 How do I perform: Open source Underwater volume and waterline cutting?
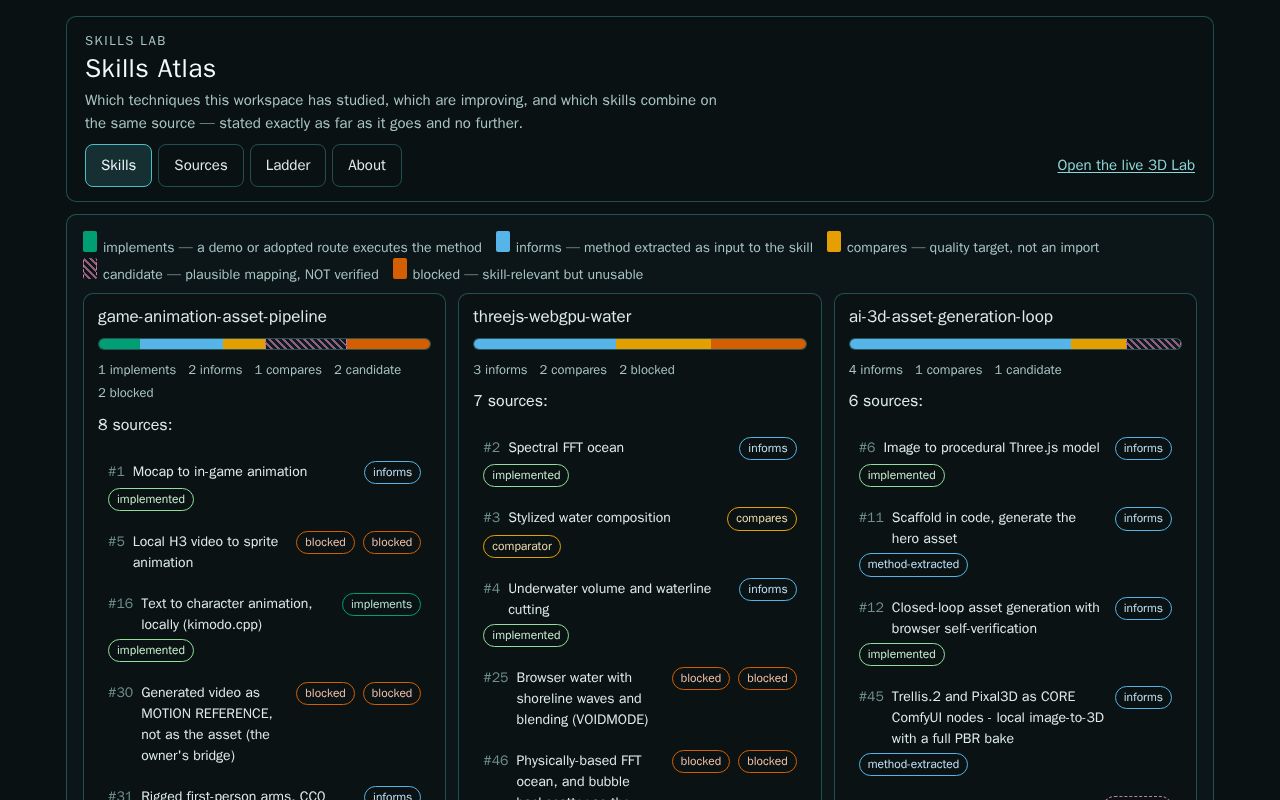tap(610, 599)
